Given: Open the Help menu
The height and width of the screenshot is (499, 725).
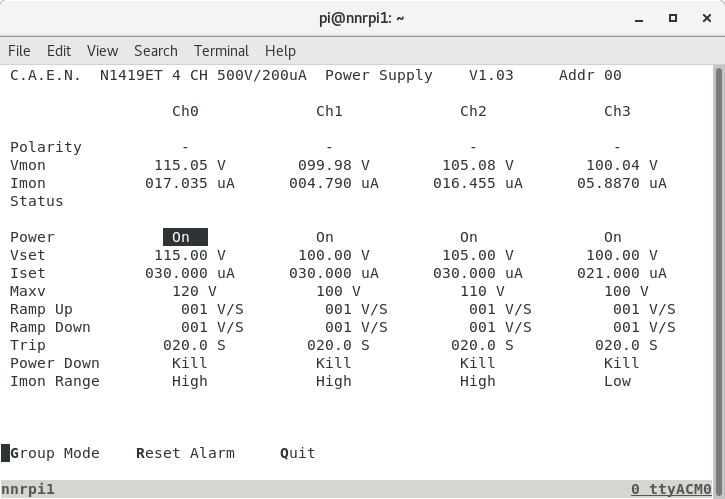Looking at the screenshot, I should click(280, 51).
